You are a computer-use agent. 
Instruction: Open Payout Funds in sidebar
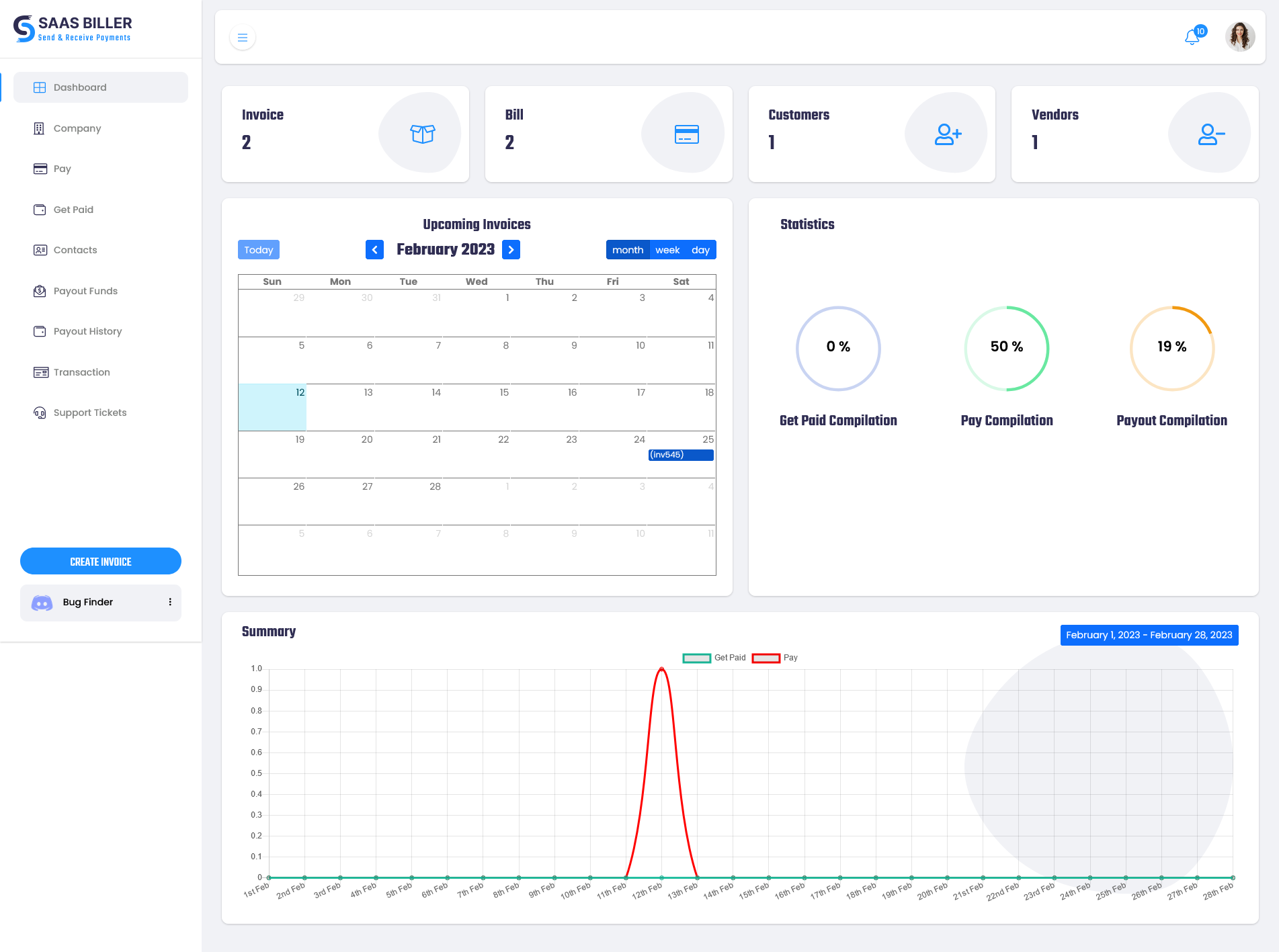point(85,291)
